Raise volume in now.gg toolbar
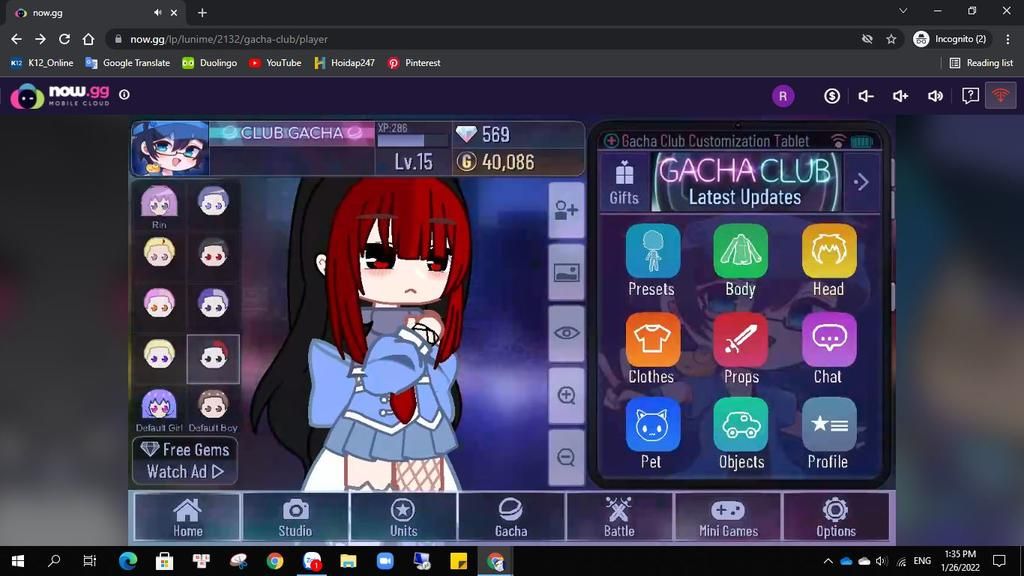1024x576 pixels. [901, 96]
